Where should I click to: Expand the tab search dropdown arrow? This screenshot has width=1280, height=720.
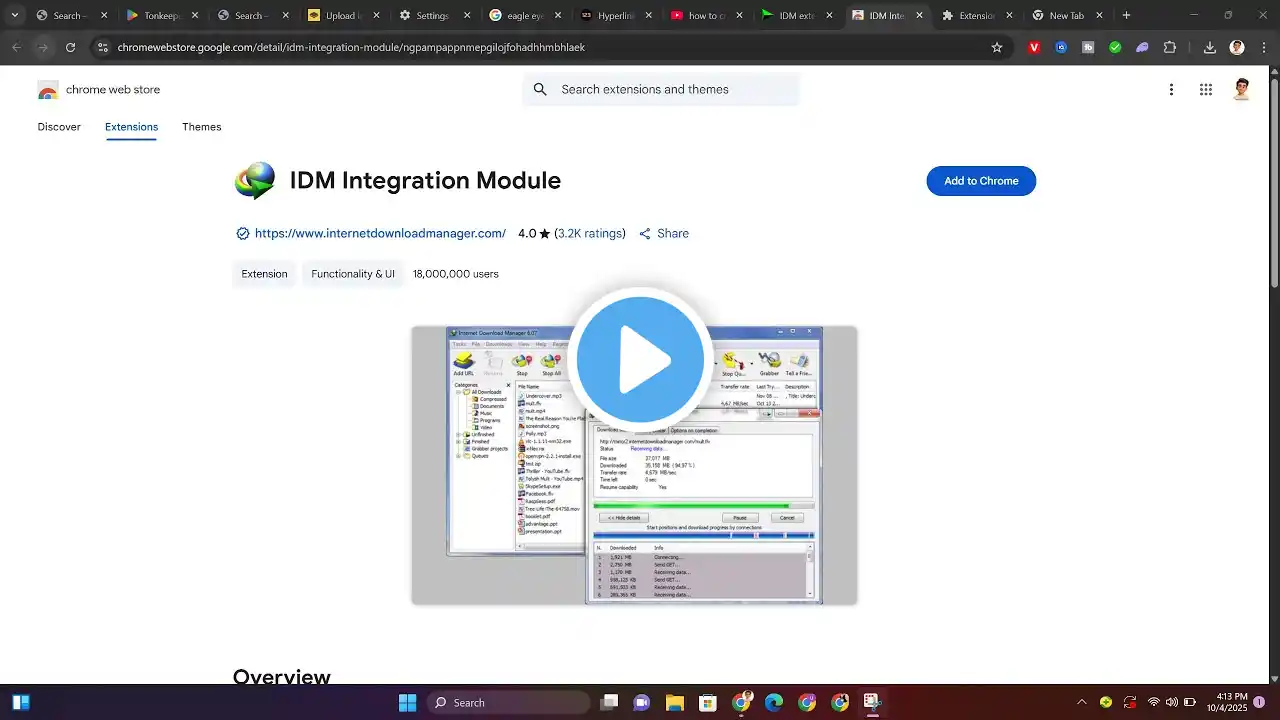tap(14, 15)
